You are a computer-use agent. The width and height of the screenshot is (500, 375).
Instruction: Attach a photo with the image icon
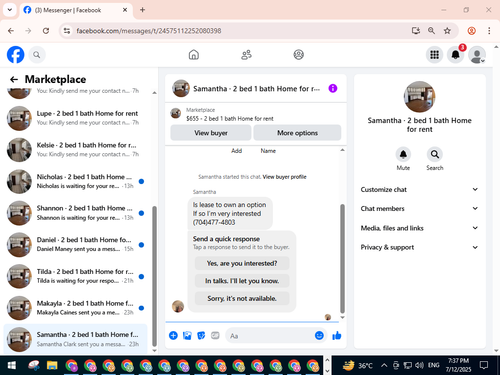[187, 335]
